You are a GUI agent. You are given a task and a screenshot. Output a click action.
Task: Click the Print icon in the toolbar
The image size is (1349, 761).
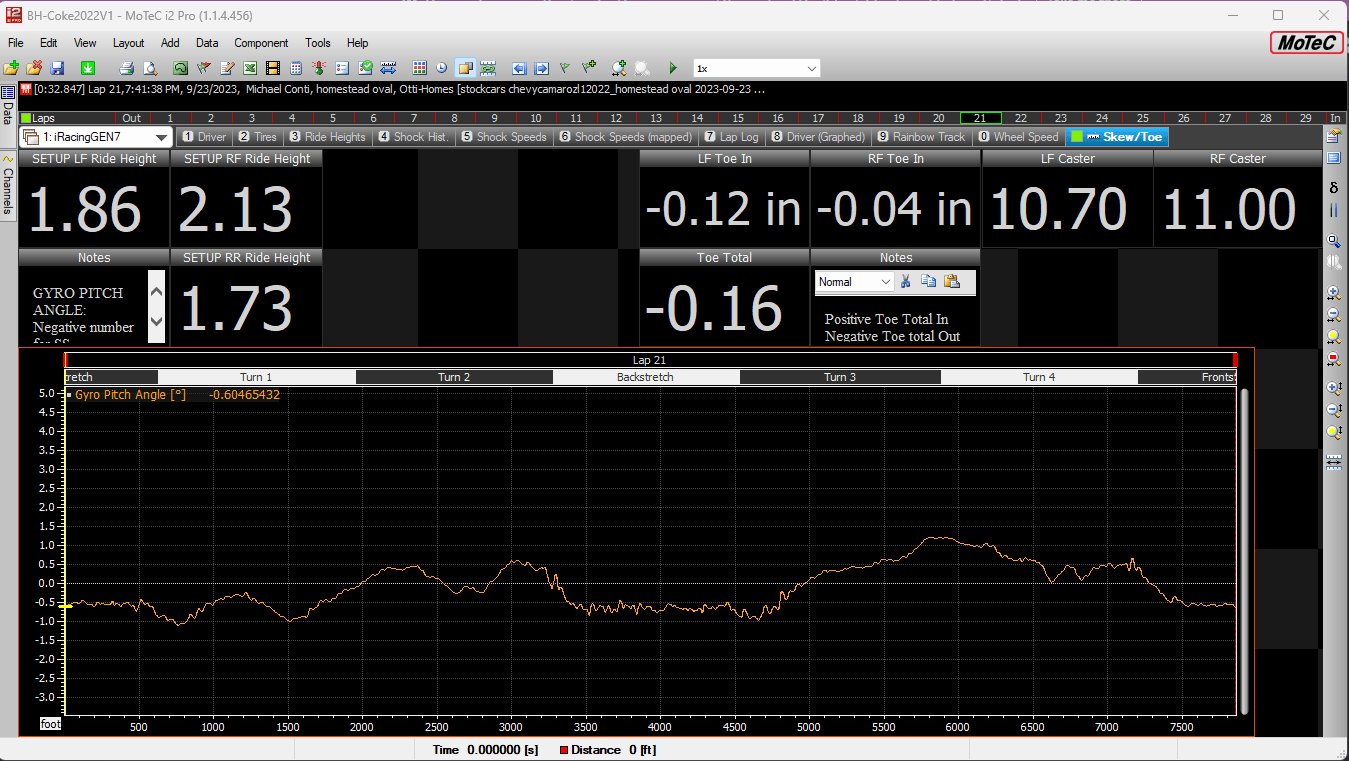point(127,68)
